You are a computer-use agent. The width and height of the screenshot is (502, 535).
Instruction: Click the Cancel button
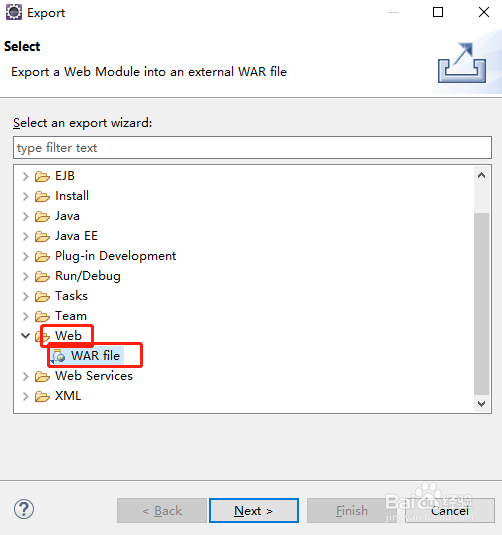(450, 510)
